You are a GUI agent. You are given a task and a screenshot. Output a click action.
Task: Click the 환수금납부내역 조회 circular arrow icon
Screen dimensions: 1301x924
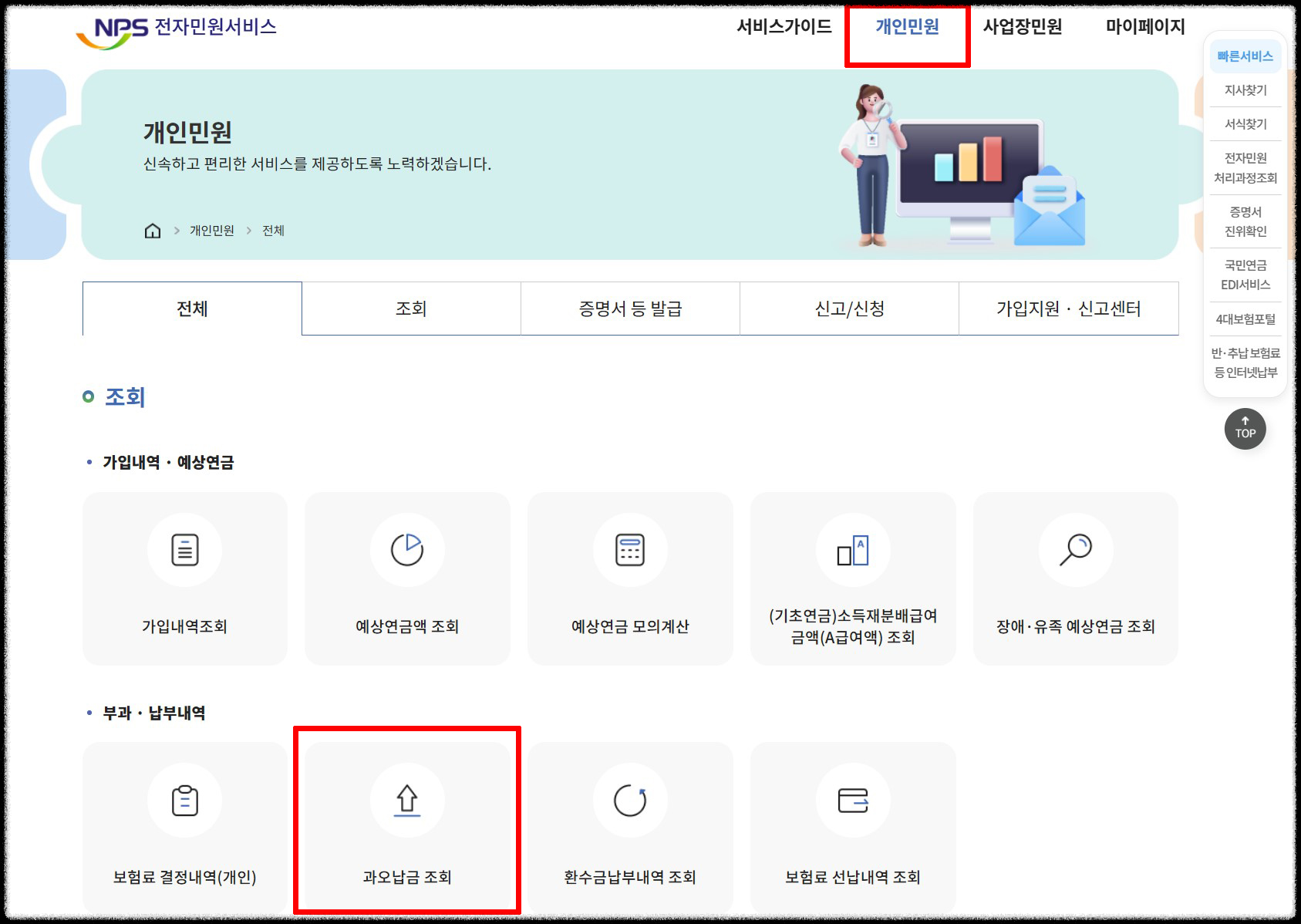point(630,801)
